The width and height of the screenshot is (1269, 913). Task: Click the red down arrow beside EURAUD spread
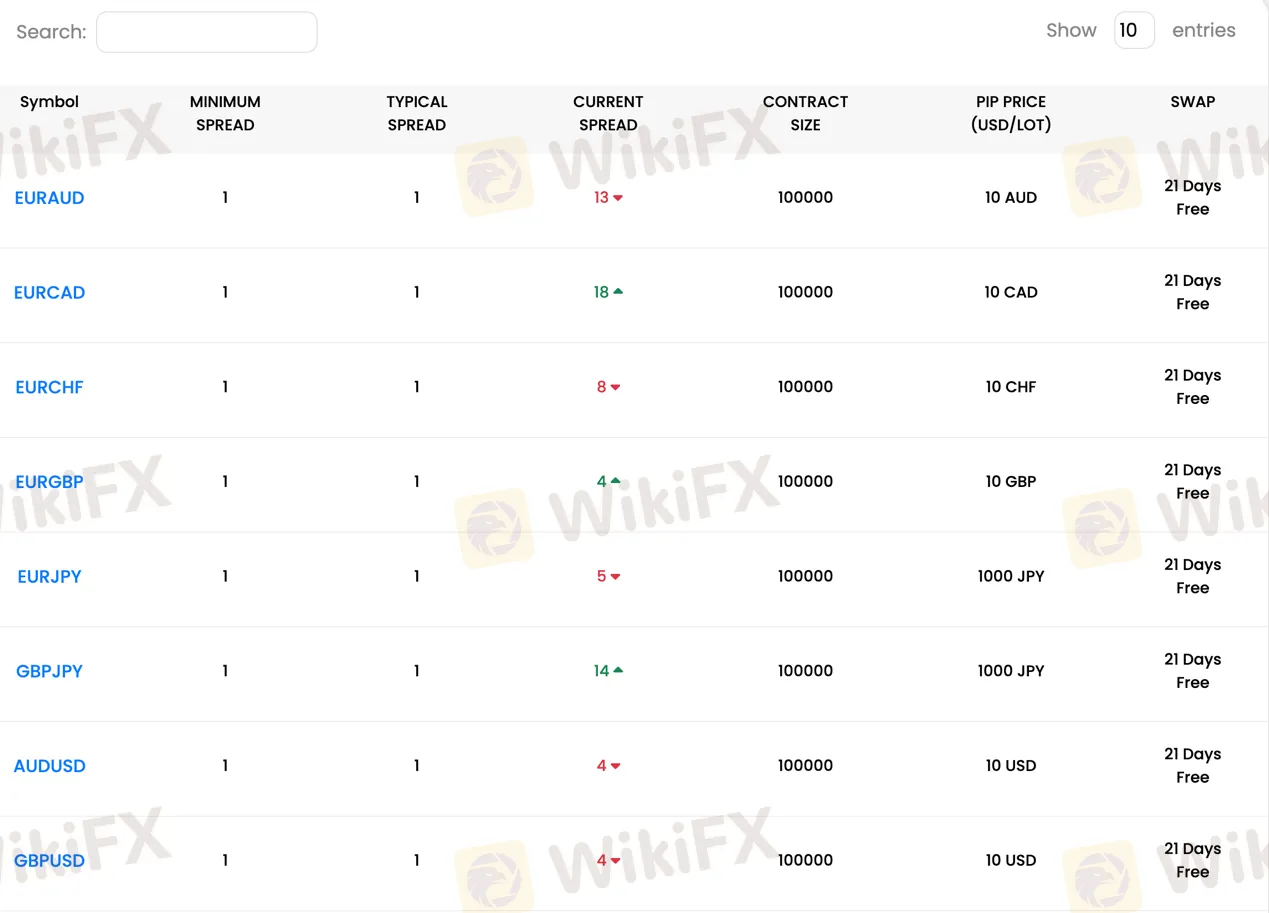coord(618,198)
